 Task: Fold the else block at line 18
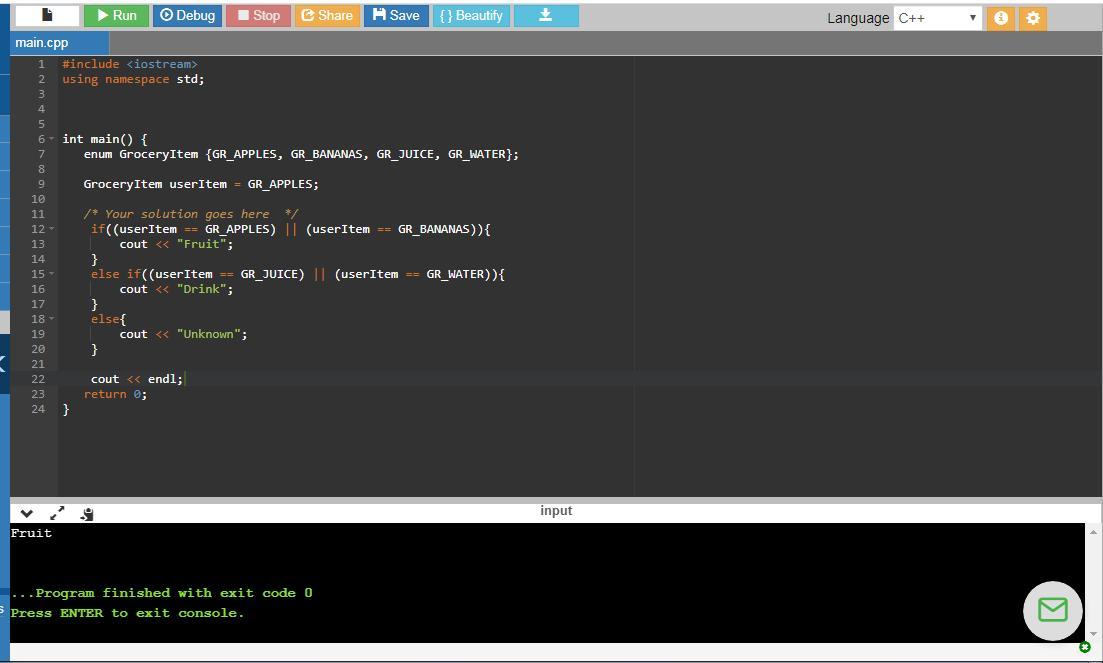52,319
